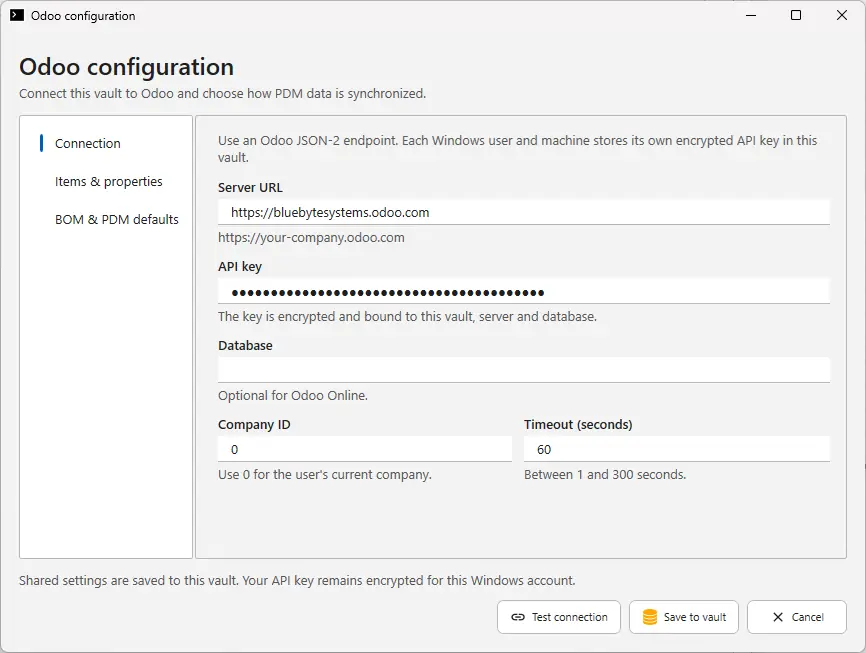Image resolution: width=866 pixels, height=653 pixels.
Task: Click the 'Between 1 and 300 seconds.' hint
Action: pos(605,475)
